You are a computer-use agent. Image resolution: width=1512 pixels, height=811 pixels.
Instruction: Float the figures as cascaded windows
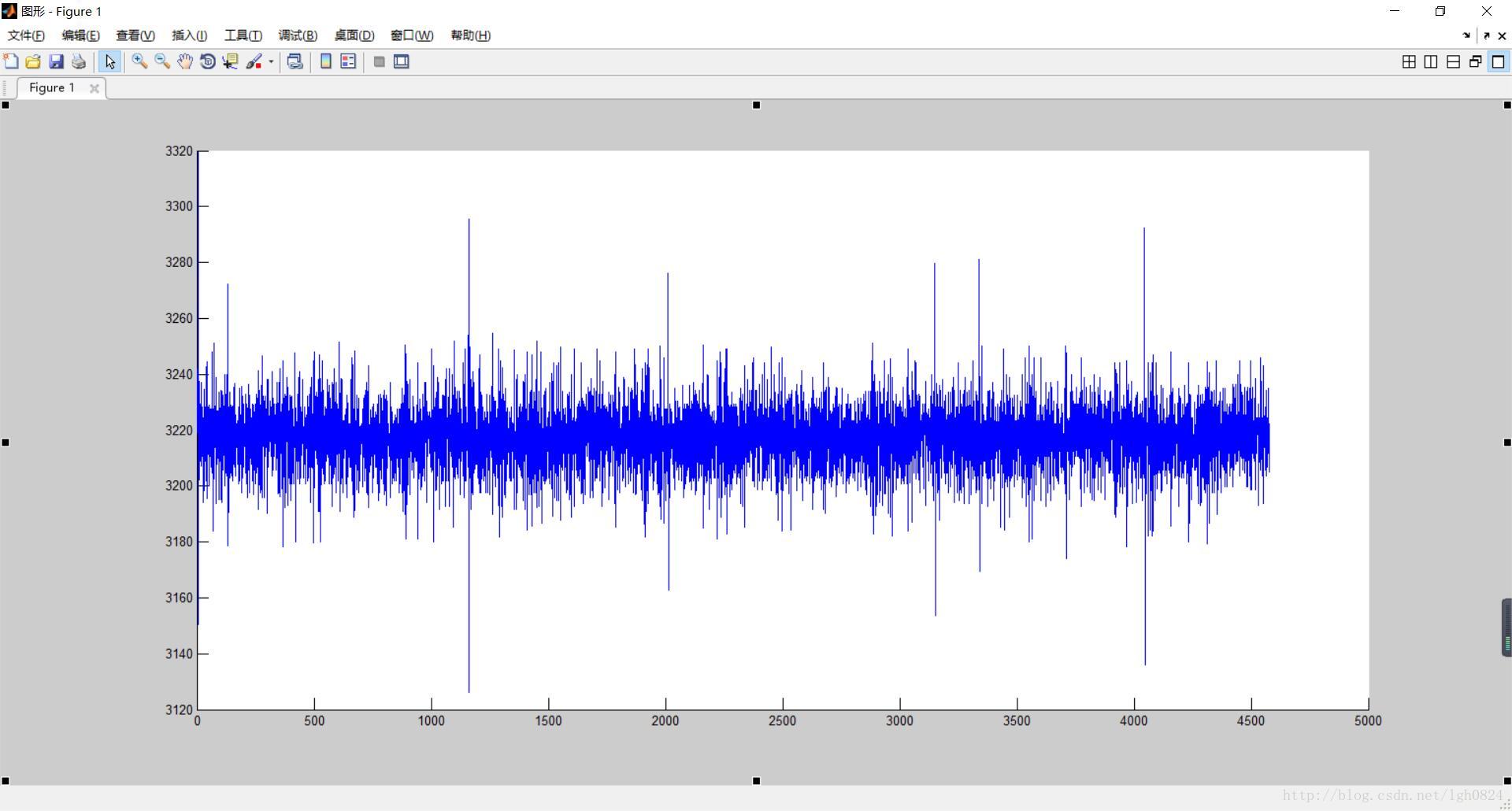[1475, 61]
